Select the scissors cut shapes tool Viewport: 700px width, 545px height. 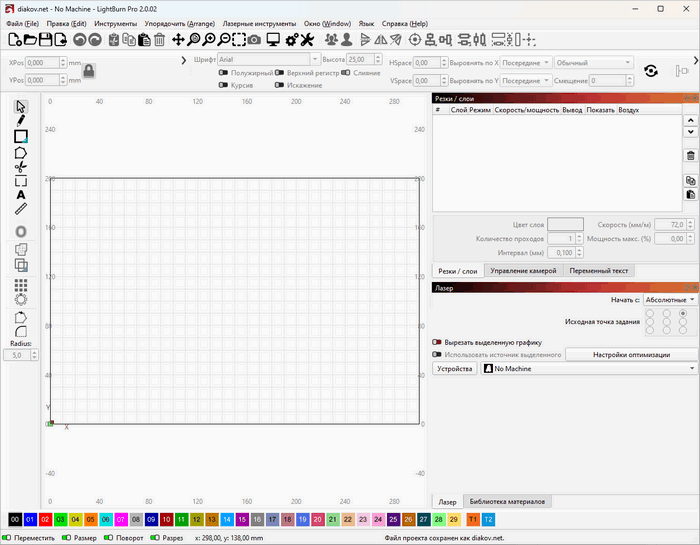click(21, 166)
